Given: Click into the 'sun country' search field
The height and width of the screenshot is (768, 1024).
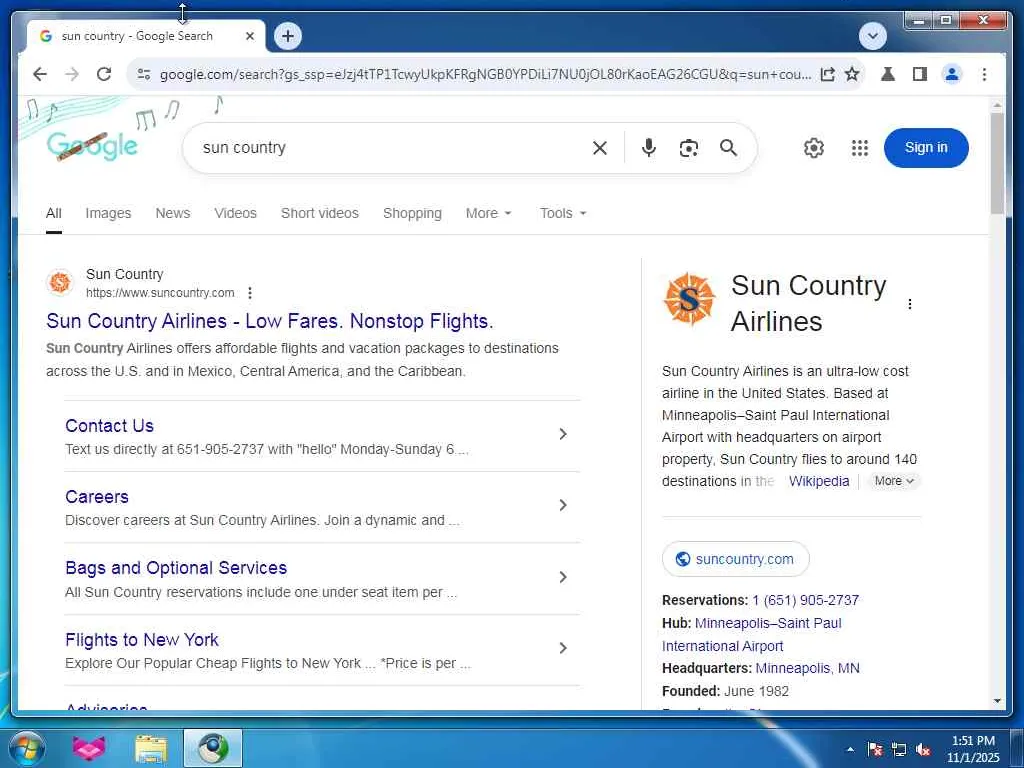Looking at the screenshot, I should [x=392, y=148].
